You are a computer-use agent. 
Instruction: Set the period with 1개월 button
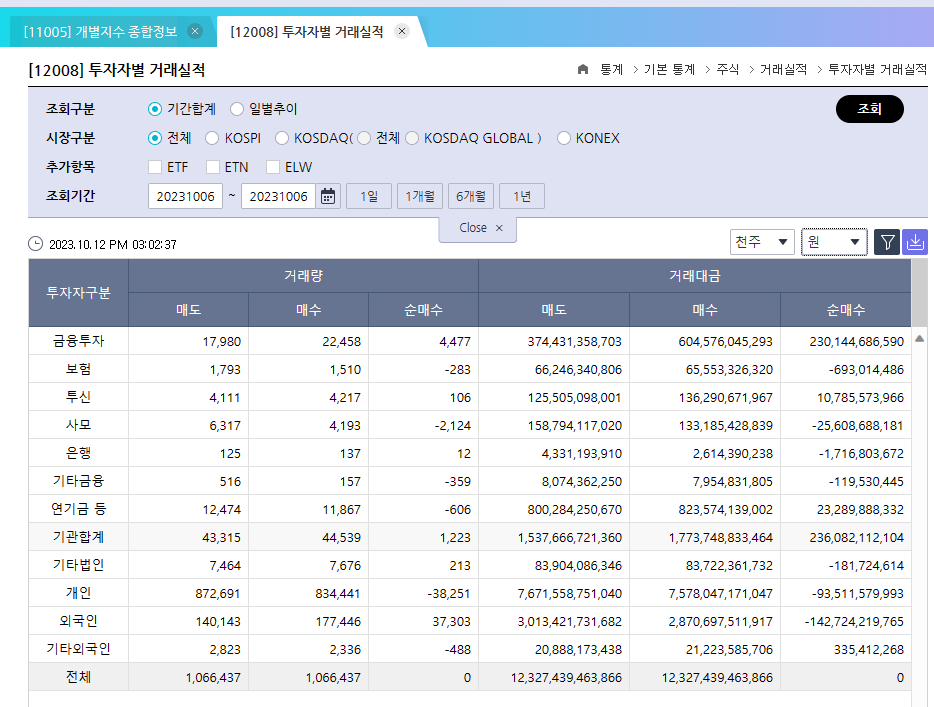pos(420,196)
